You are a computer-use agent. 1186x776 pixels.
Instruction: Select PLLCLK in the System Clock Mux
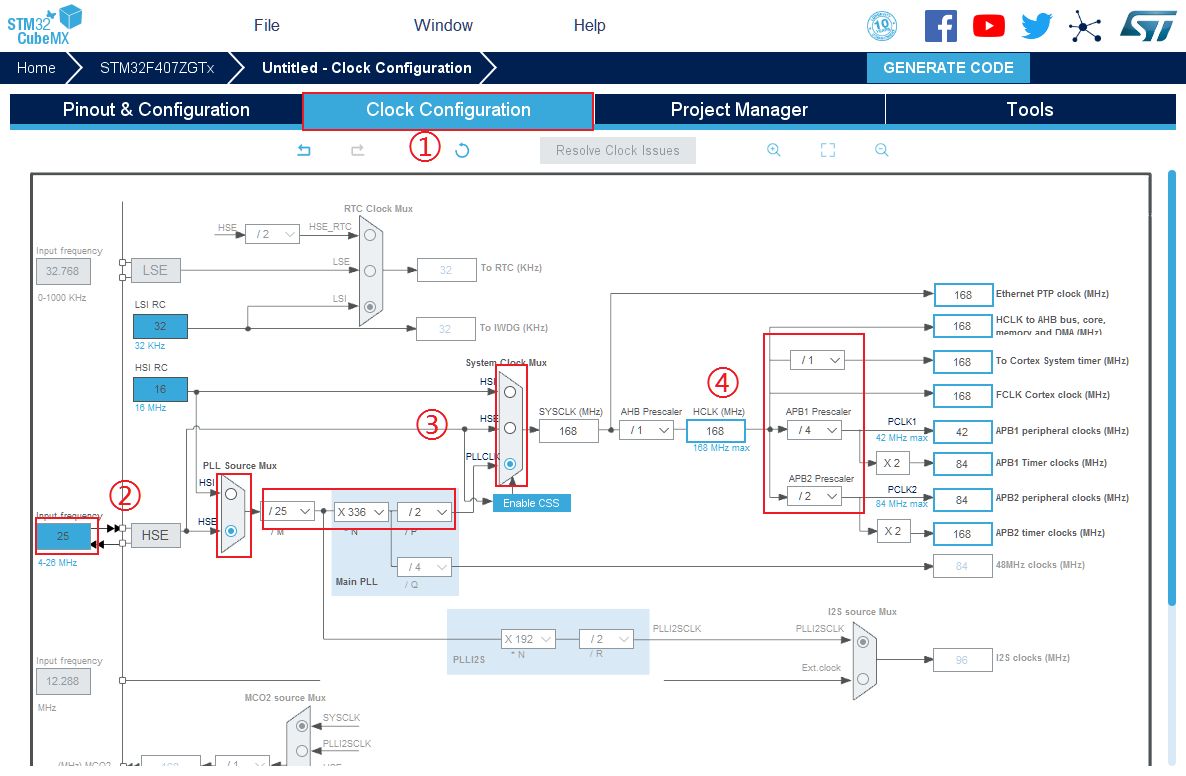(510, 464)
